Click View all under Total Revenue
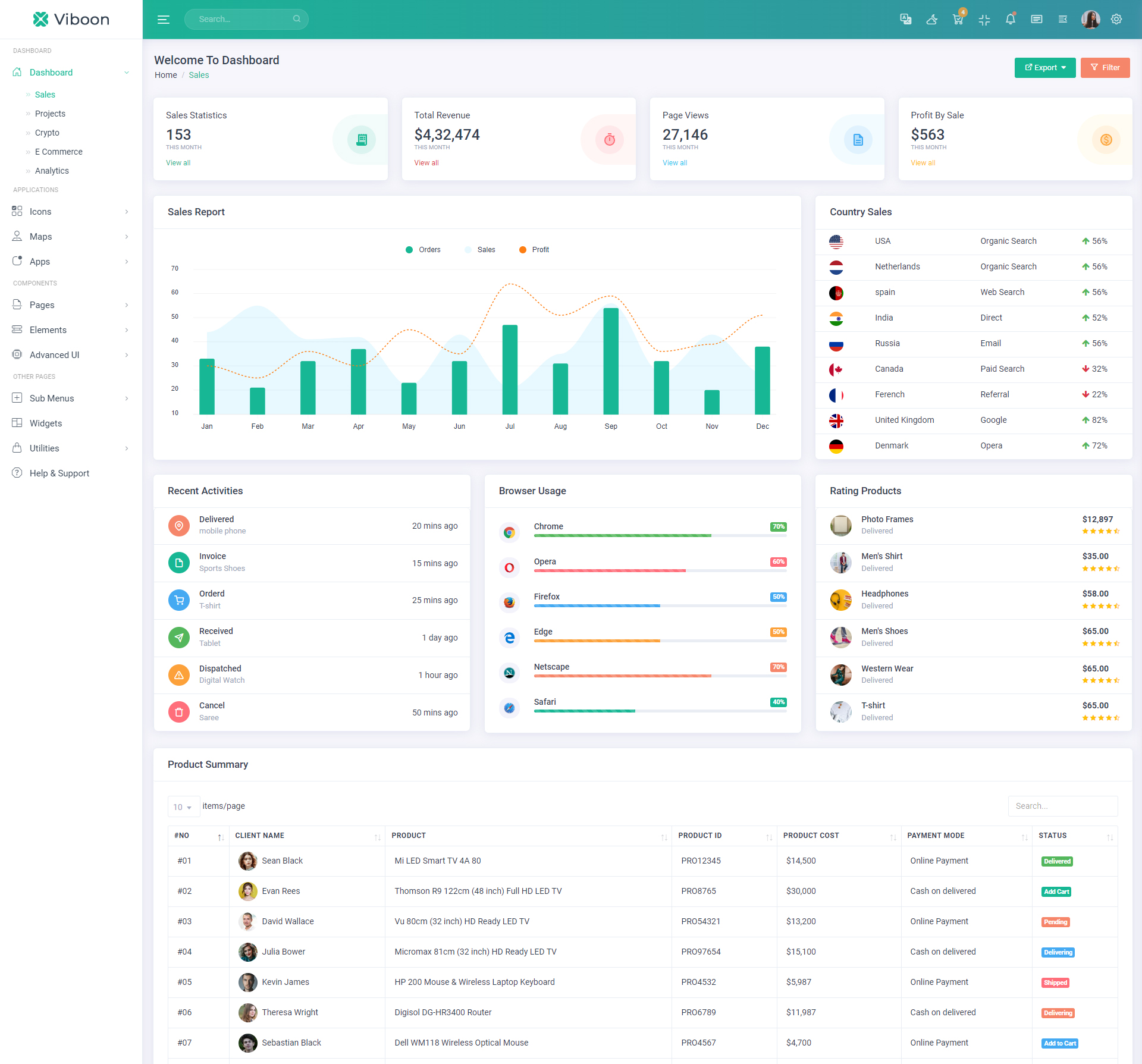 426,163
